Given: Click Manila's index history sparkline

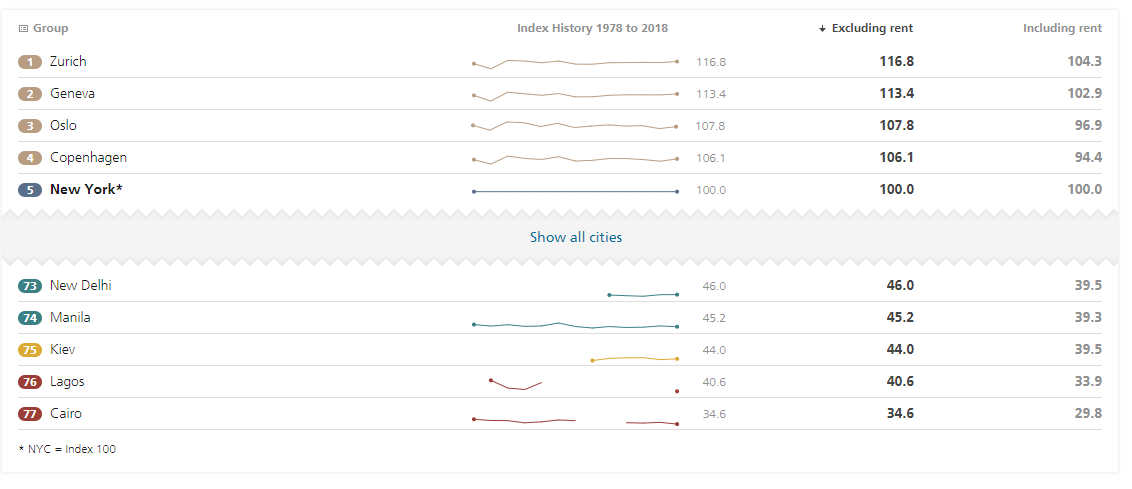Looking at the screenshot, I should (575, 325).
